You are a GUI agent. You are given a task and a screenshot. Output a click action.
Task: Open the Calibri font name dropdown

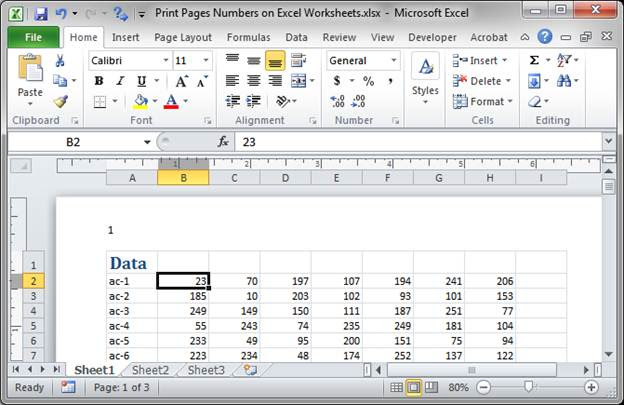click(x=166, y=60)
